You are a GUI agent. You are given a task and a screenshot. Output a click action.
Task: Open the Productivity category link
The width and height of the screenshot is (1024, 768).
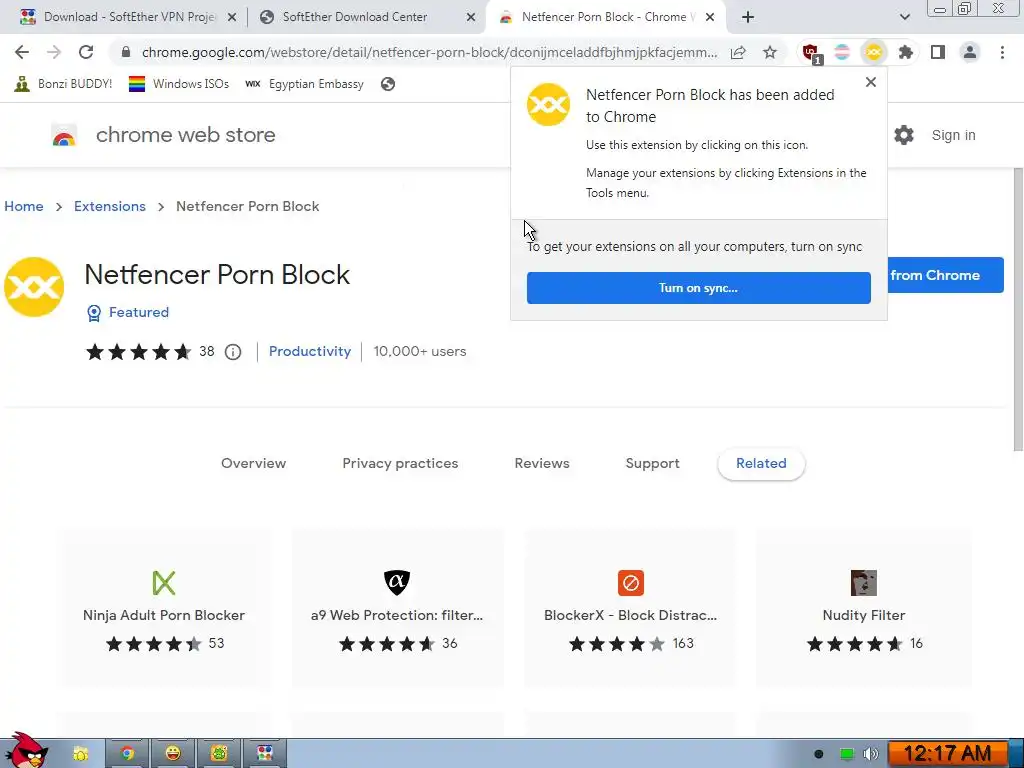pyautogui.click(x=310, y=351)
